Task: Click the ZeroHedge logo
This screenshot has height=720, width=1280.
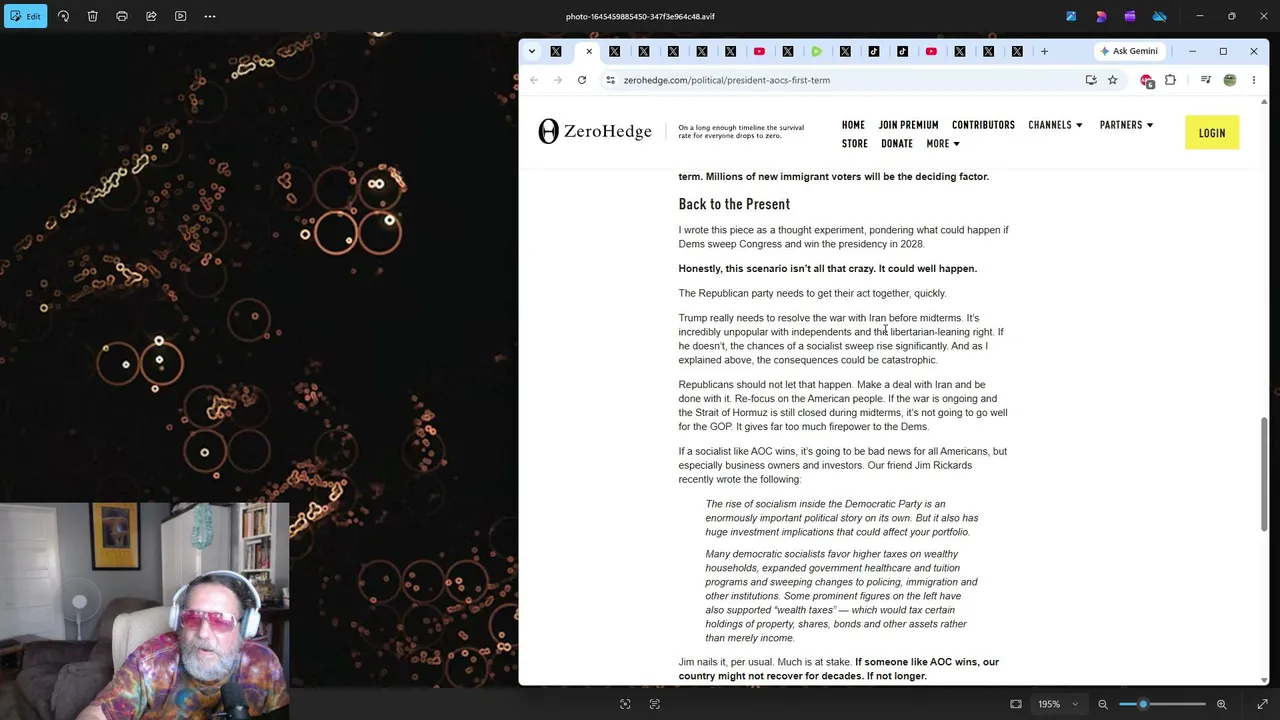Action: pyautogui.click(x=595, y=131)
